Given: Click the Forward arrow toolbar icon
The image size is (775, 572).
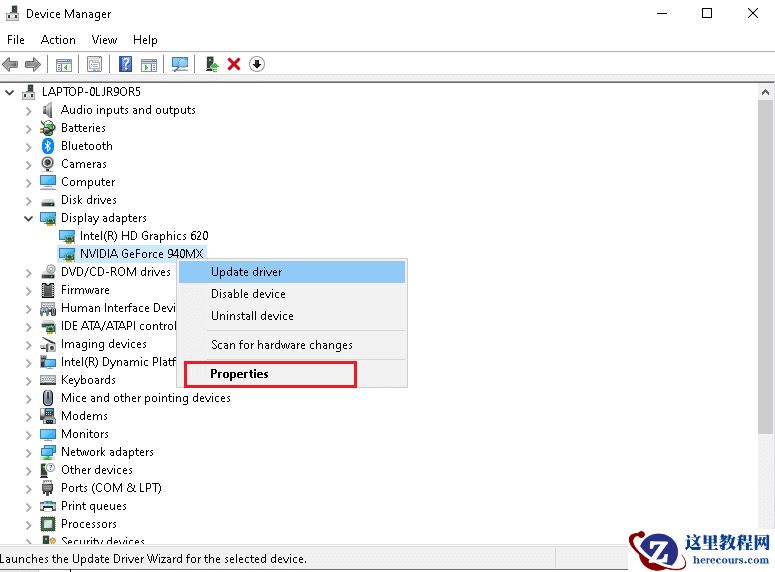Looking at the screenshot, I should pos(33,64).
